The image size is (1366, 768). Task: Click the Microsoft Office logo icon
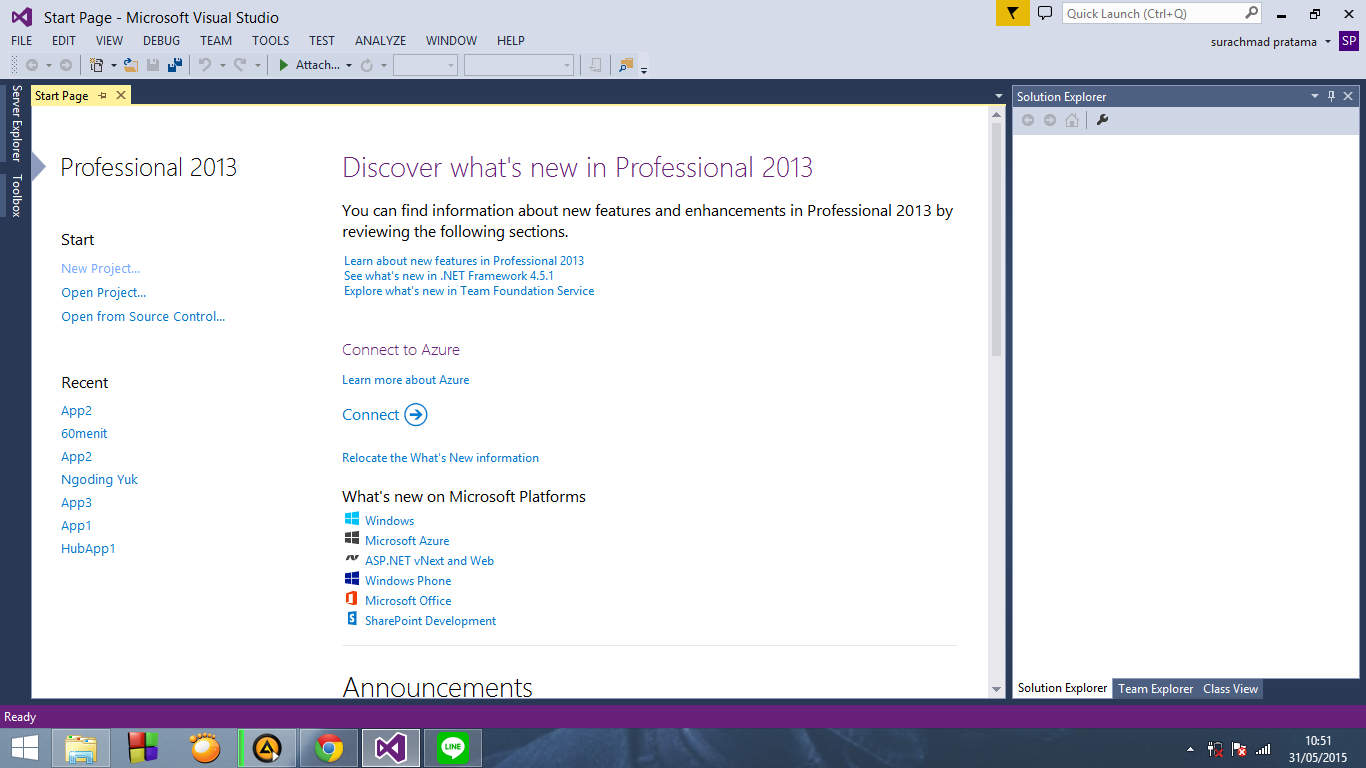(x=352, y=600)
